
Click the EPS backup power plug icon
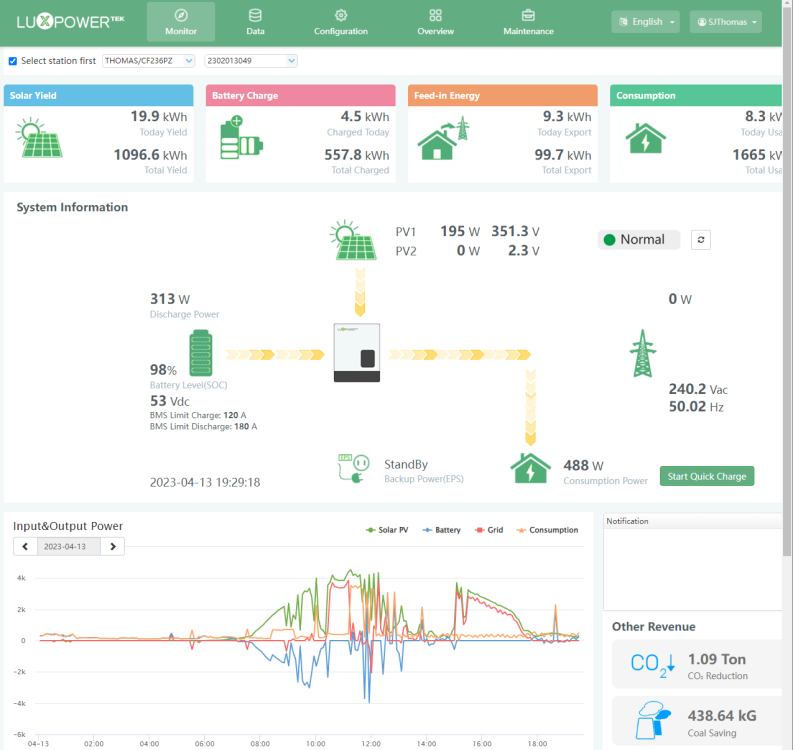[x=354, y=468]
